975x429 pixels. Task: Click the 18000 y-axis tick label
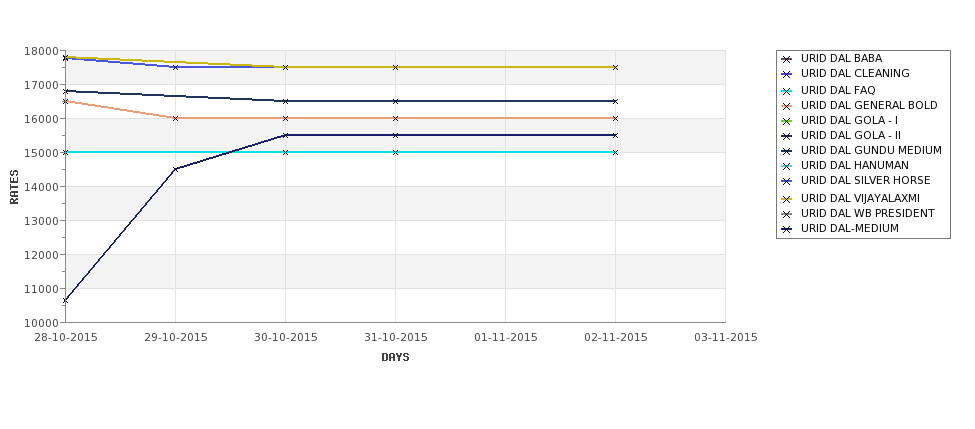[x=45, y=51]
